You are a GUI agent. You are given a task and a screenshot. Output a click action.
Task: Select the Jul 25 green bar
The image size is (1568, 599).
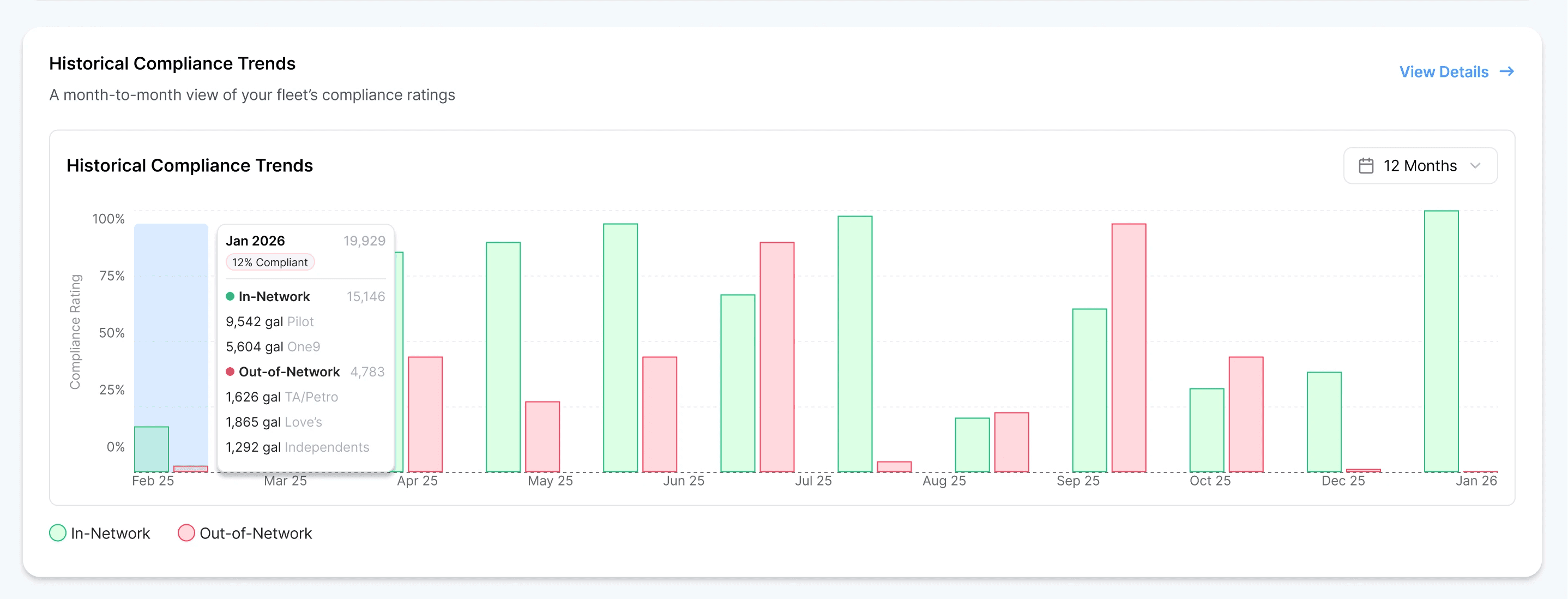click(855, 344)
